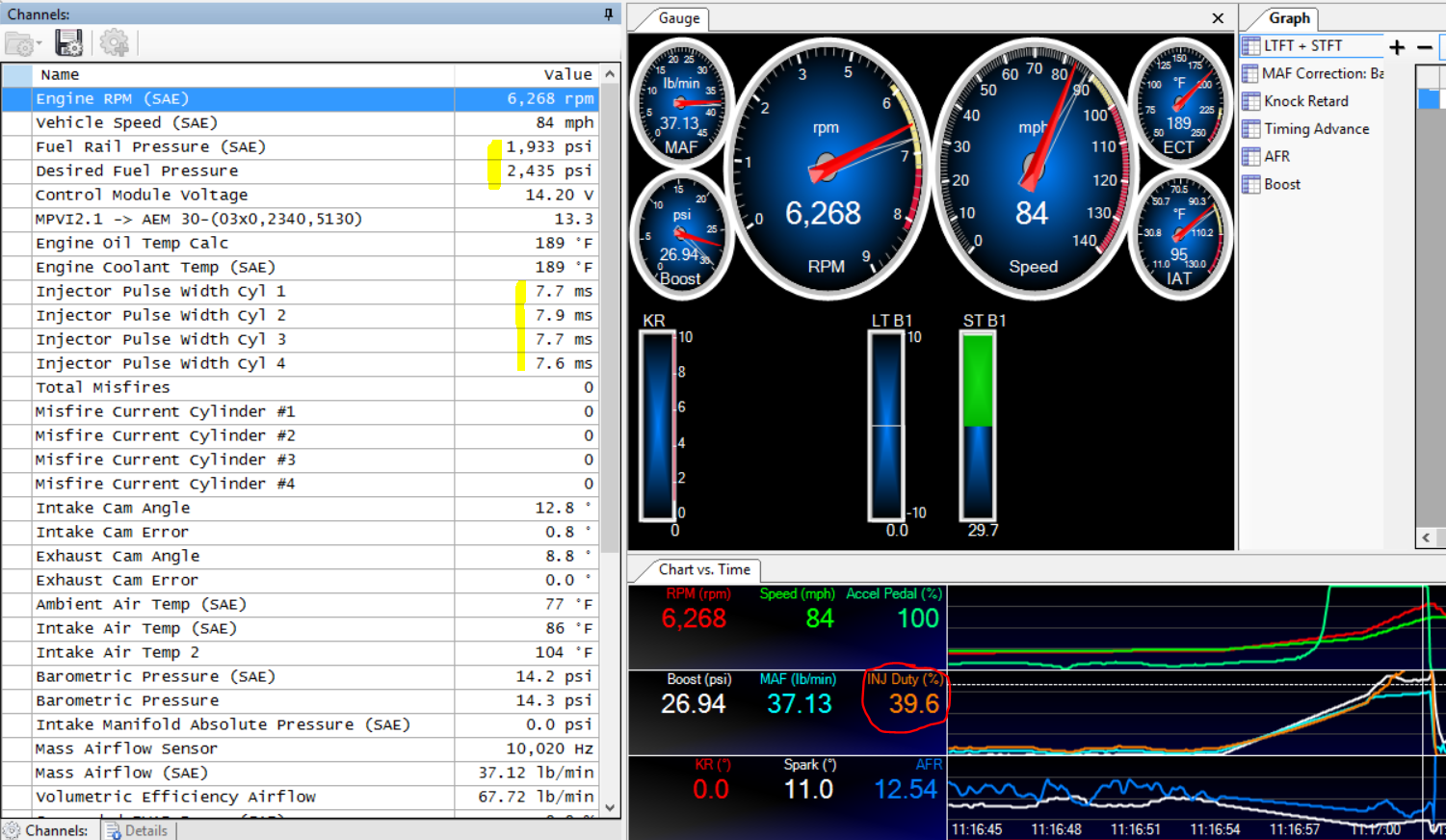Click the MAF round gauge

(681, 102)
